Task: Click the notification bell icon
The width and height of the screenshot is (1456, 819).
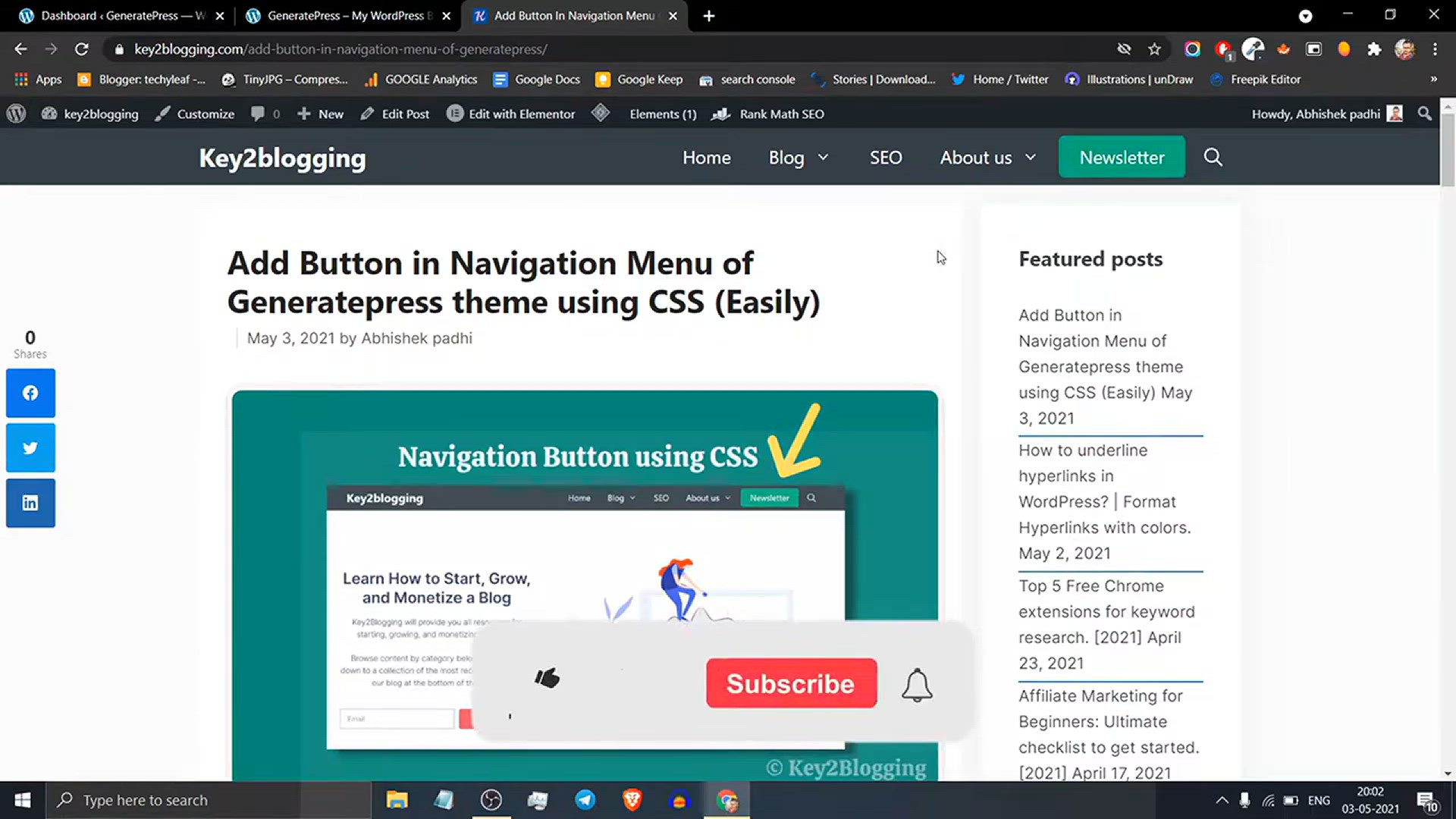Action: pyautogui.click(x=917, y=685)
